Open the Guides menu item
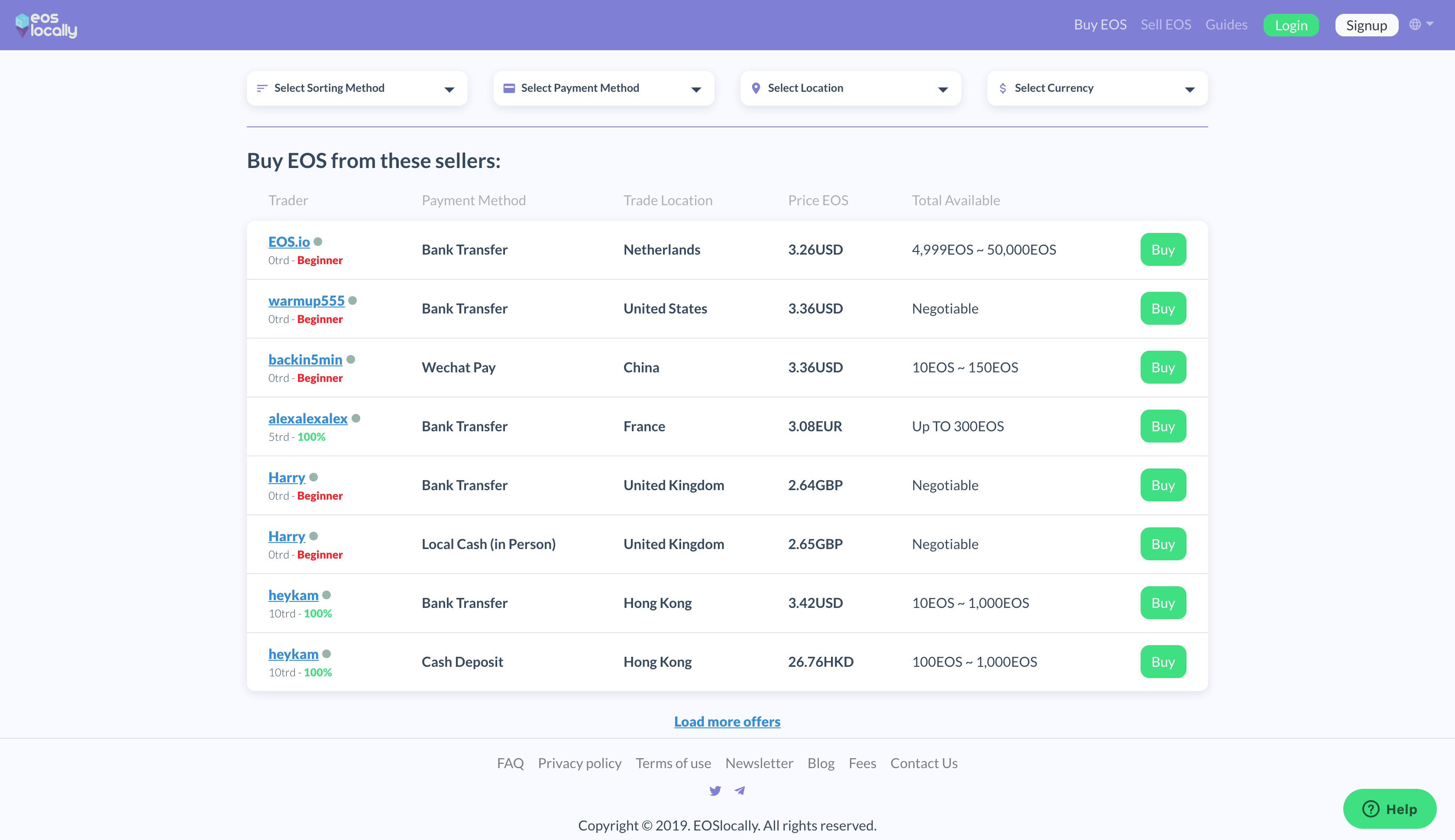1455x840 pixels. click(1226, 25)
